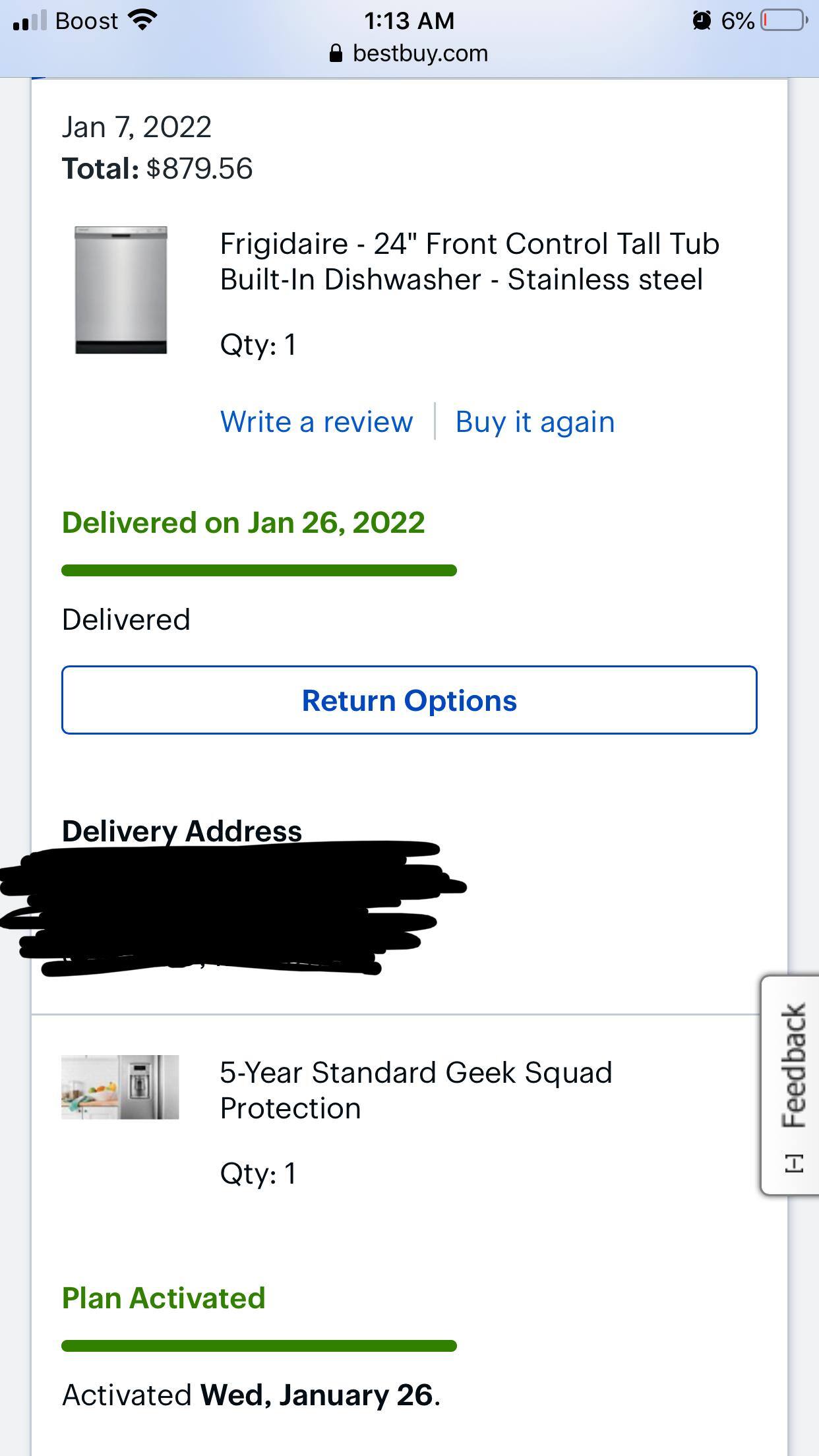Tap the green Plan Activated progress bar

pyautogui.click(x=258, y=1346)
